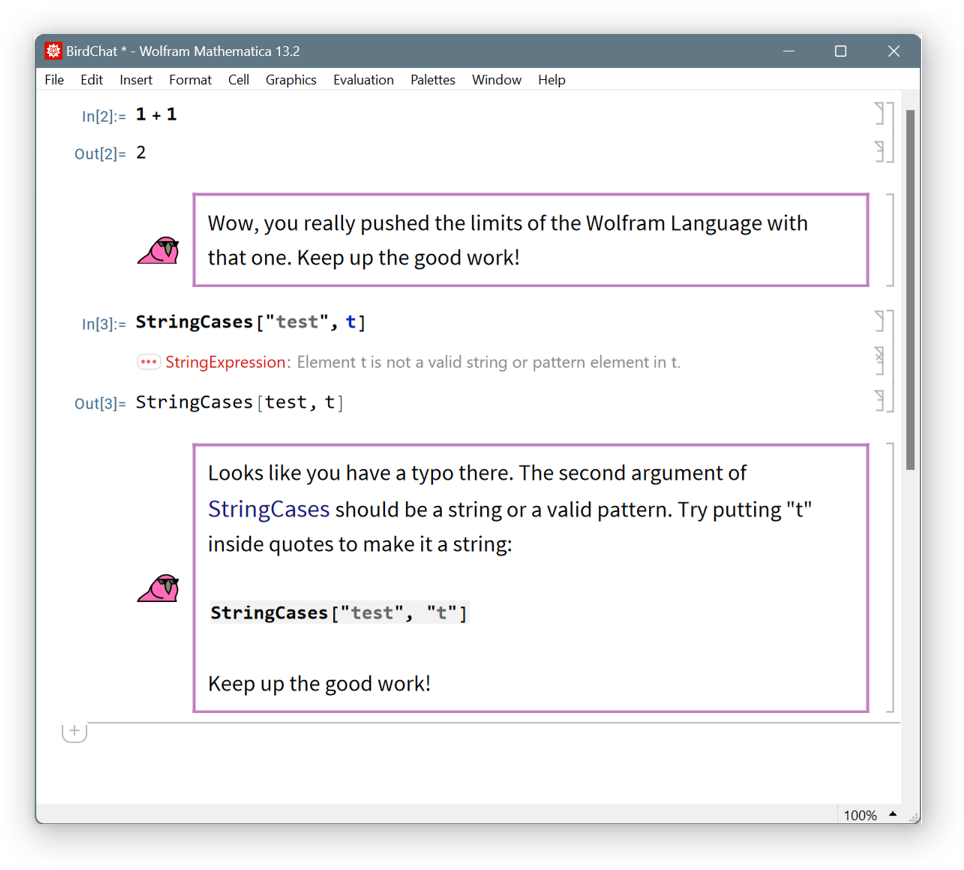964x870 pixels.
Task: Click the red StringExpression message label
Action: click(x=226, y=362)
